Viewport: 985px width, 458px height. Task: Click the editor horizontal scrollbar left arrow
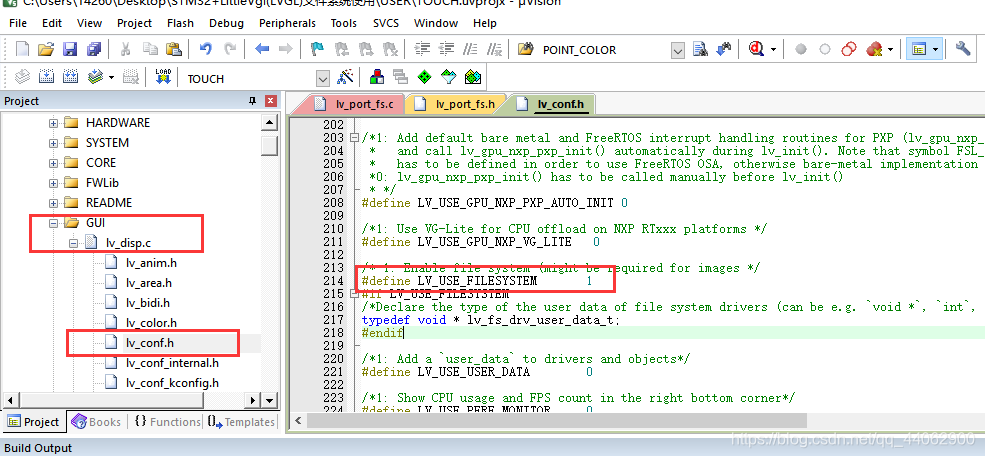pos(298,421)
